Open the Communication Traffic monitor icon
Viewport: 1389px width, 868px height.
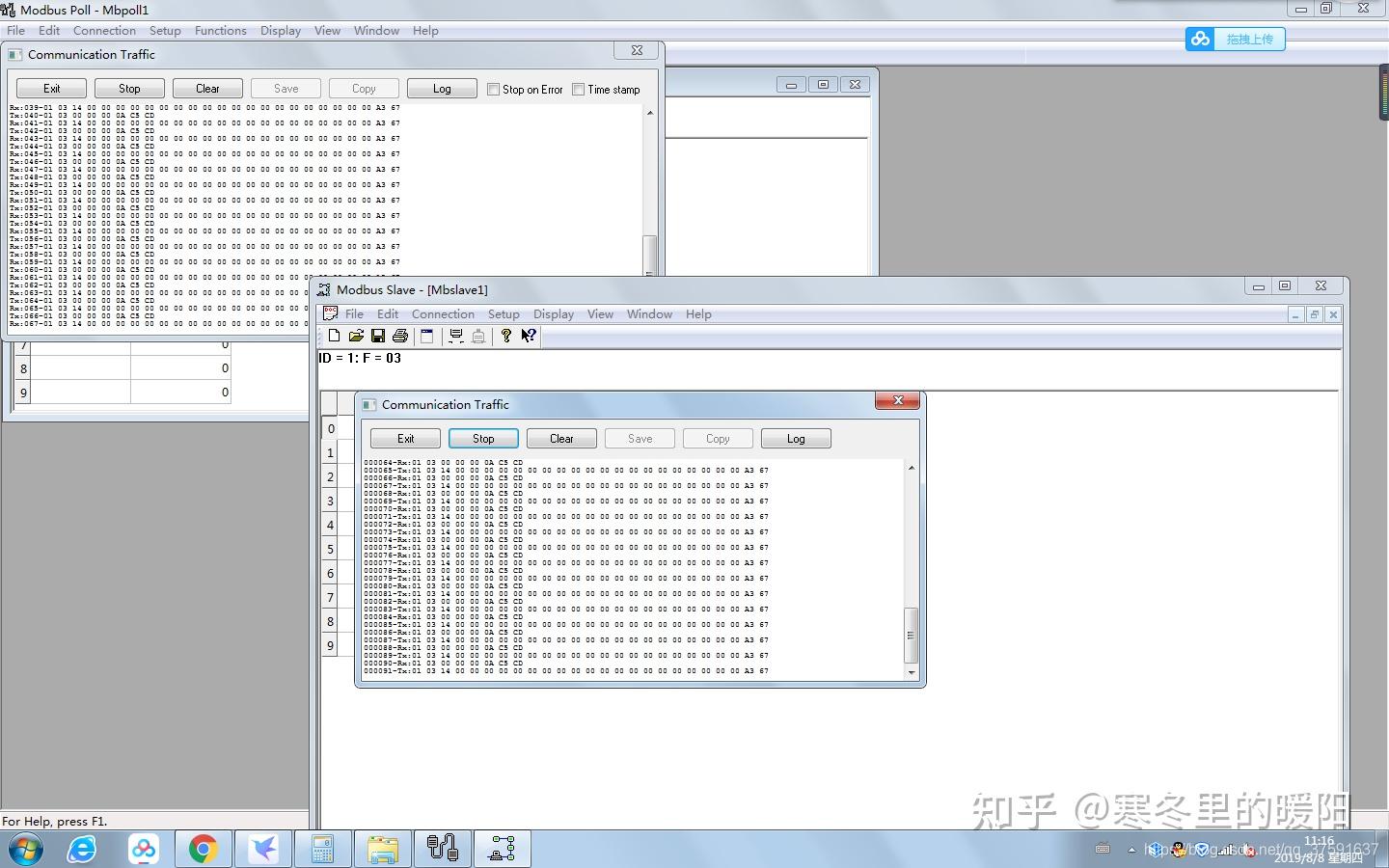click(455, 336)
